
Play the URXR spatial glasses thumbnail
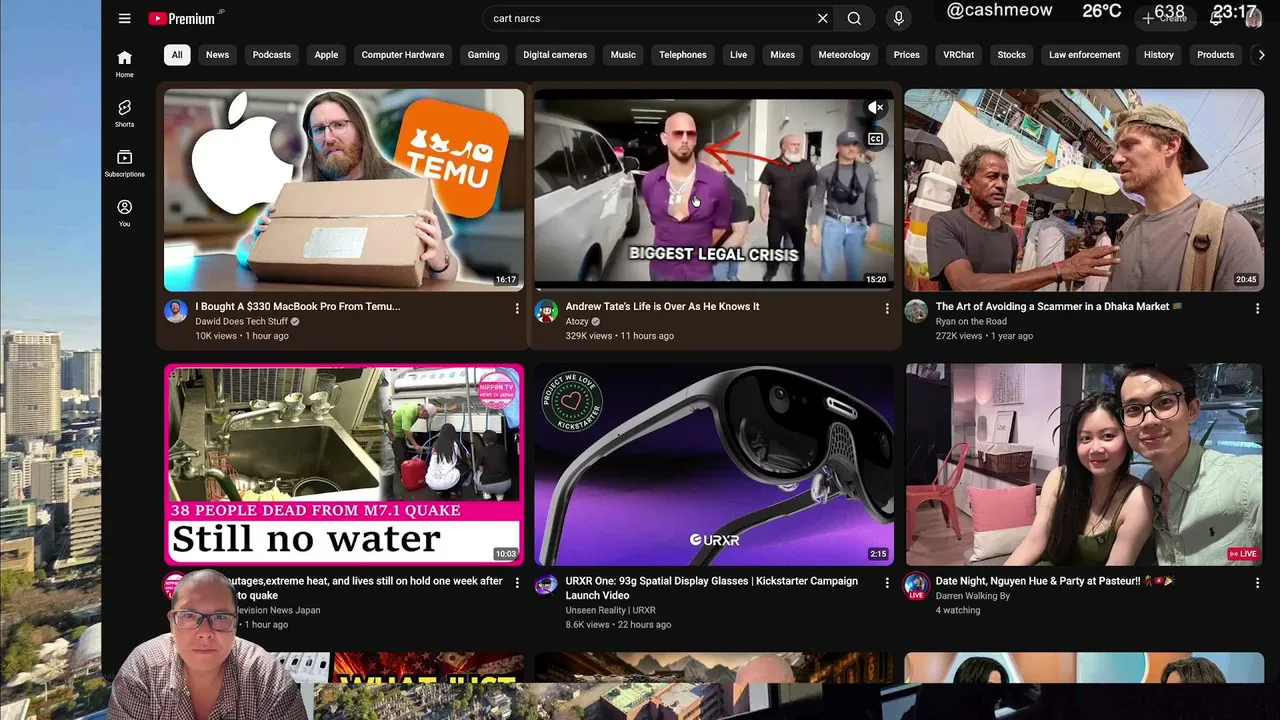coord(714,464)
